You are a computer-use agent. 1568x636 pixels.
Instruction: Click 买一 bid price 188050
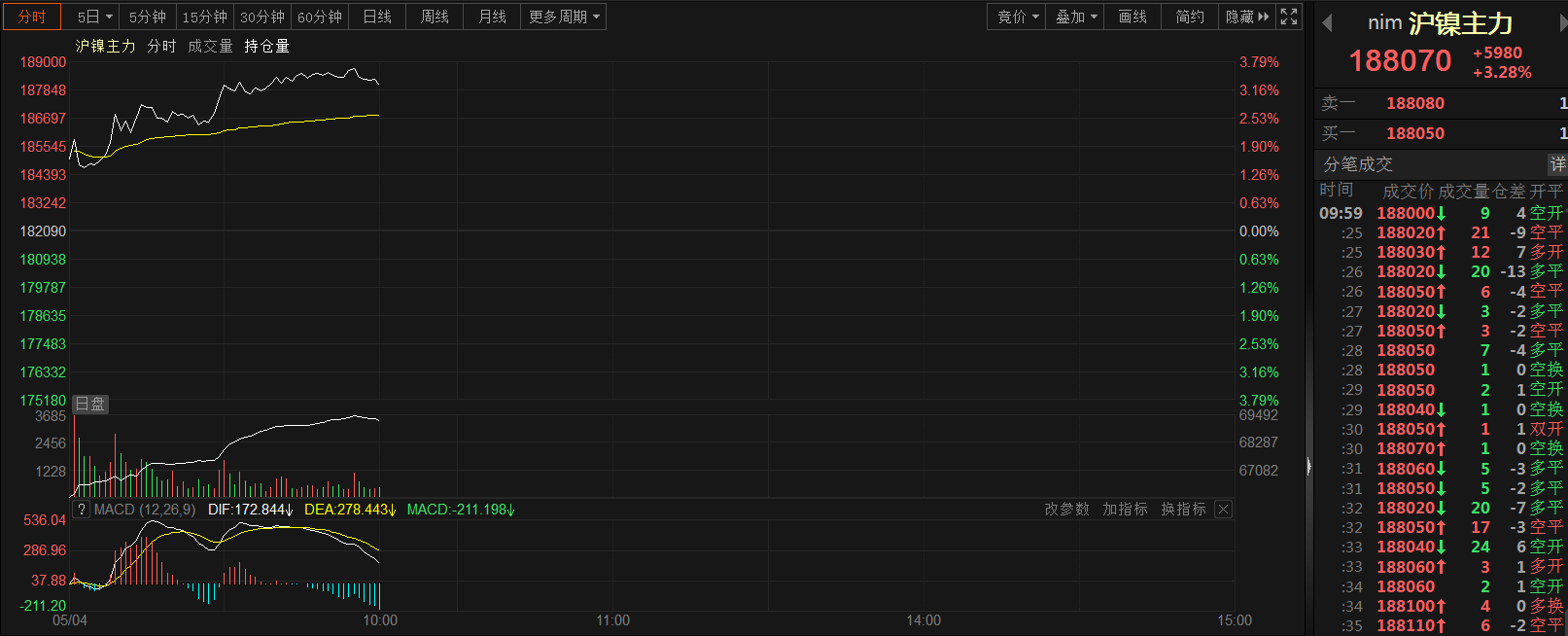click(x=1415, y=133)
